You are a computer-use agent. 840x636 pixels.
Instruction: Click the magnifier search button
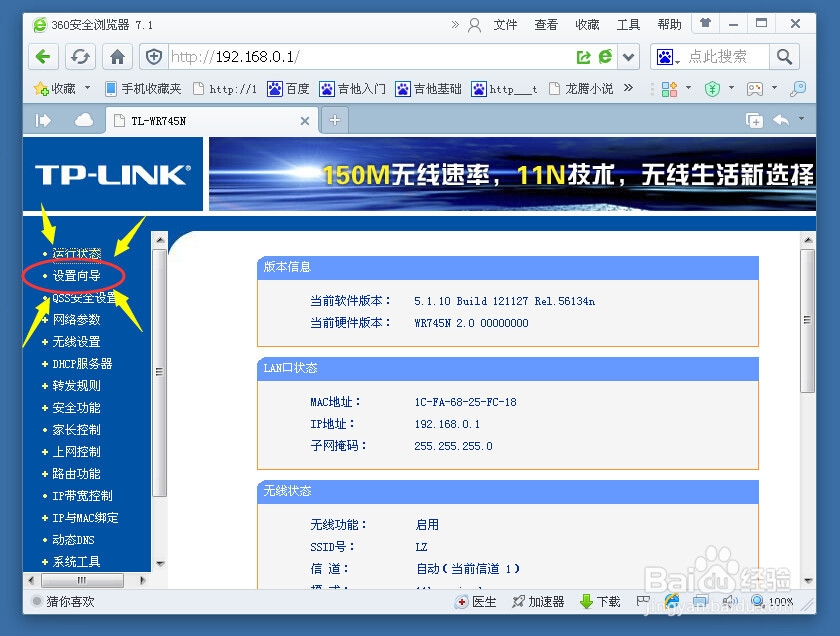tap(784, 57)
